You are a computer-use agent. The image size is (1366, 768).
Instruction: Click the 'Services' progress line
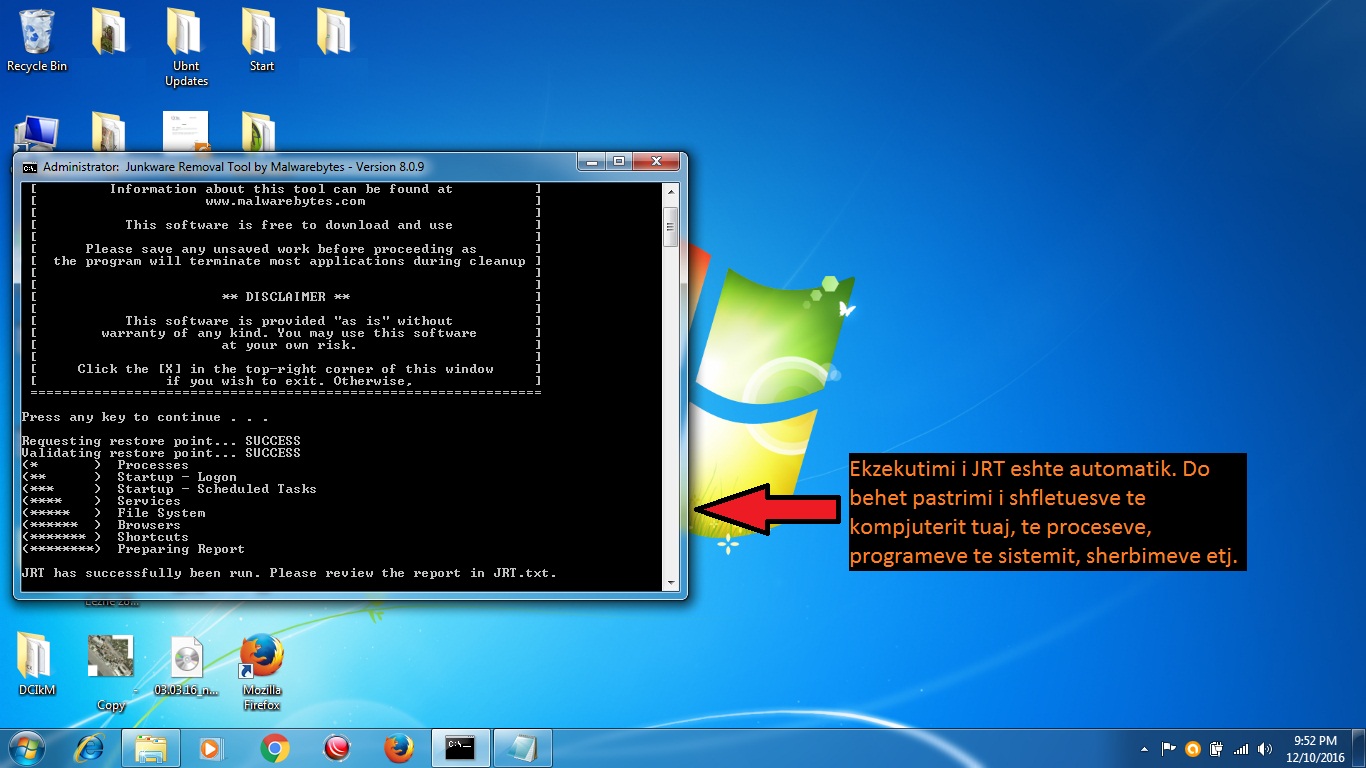click(x=101, y=501)
